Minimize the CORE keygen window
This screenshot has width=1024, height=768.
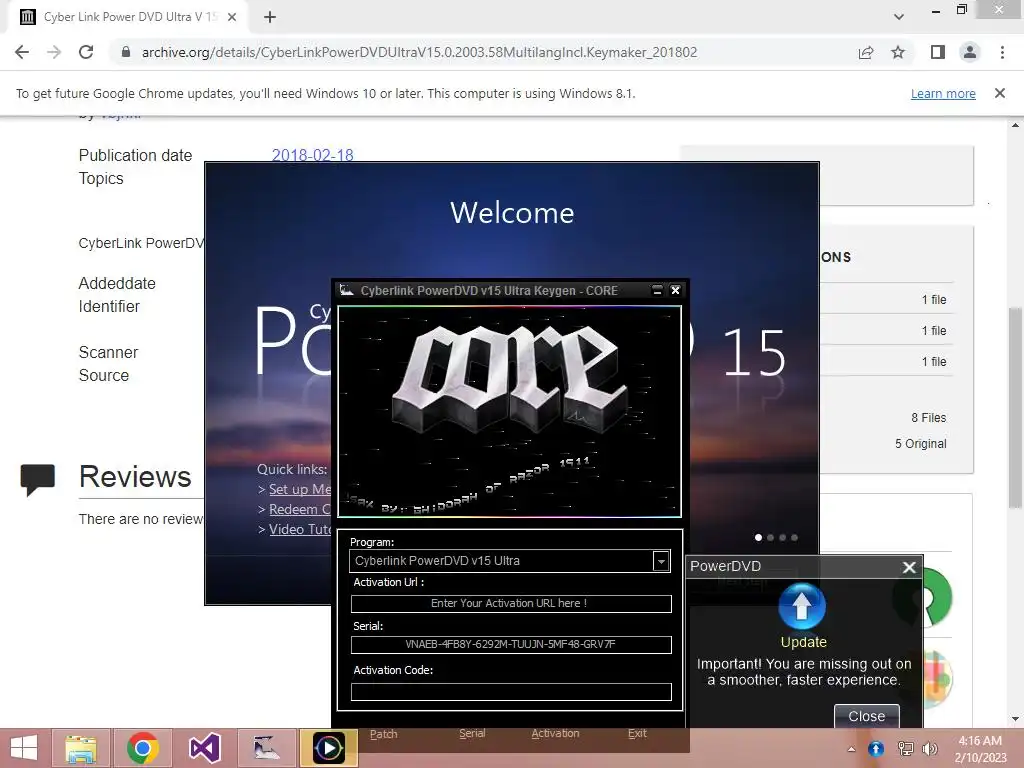point(657,290)
